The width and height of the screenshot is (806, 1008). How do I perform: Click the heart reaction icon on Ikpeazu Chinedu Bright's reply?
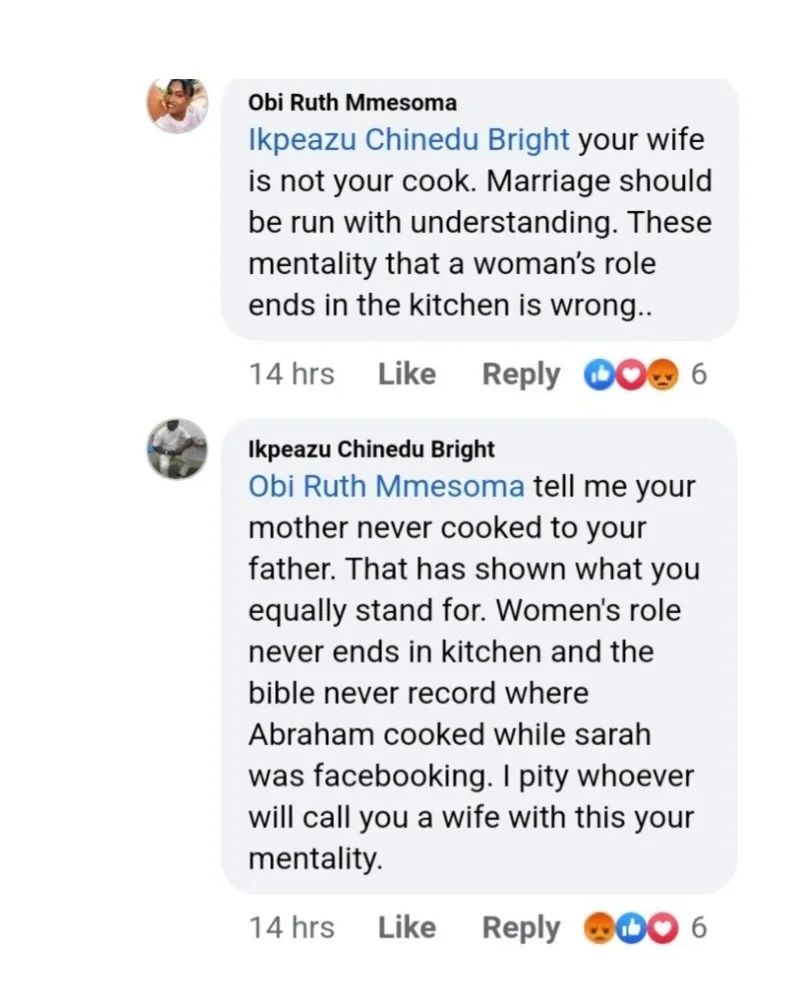[x=661, y=928]
